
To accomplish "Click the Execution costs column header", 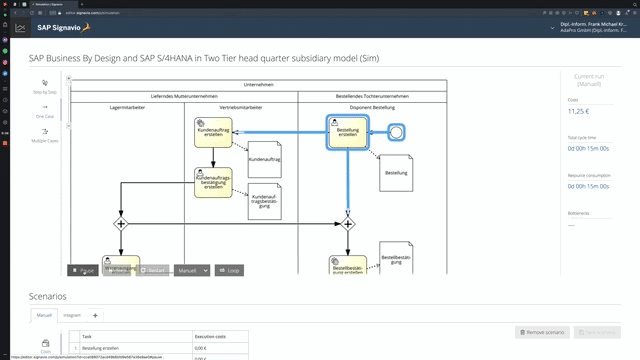I will coord(220,336).
